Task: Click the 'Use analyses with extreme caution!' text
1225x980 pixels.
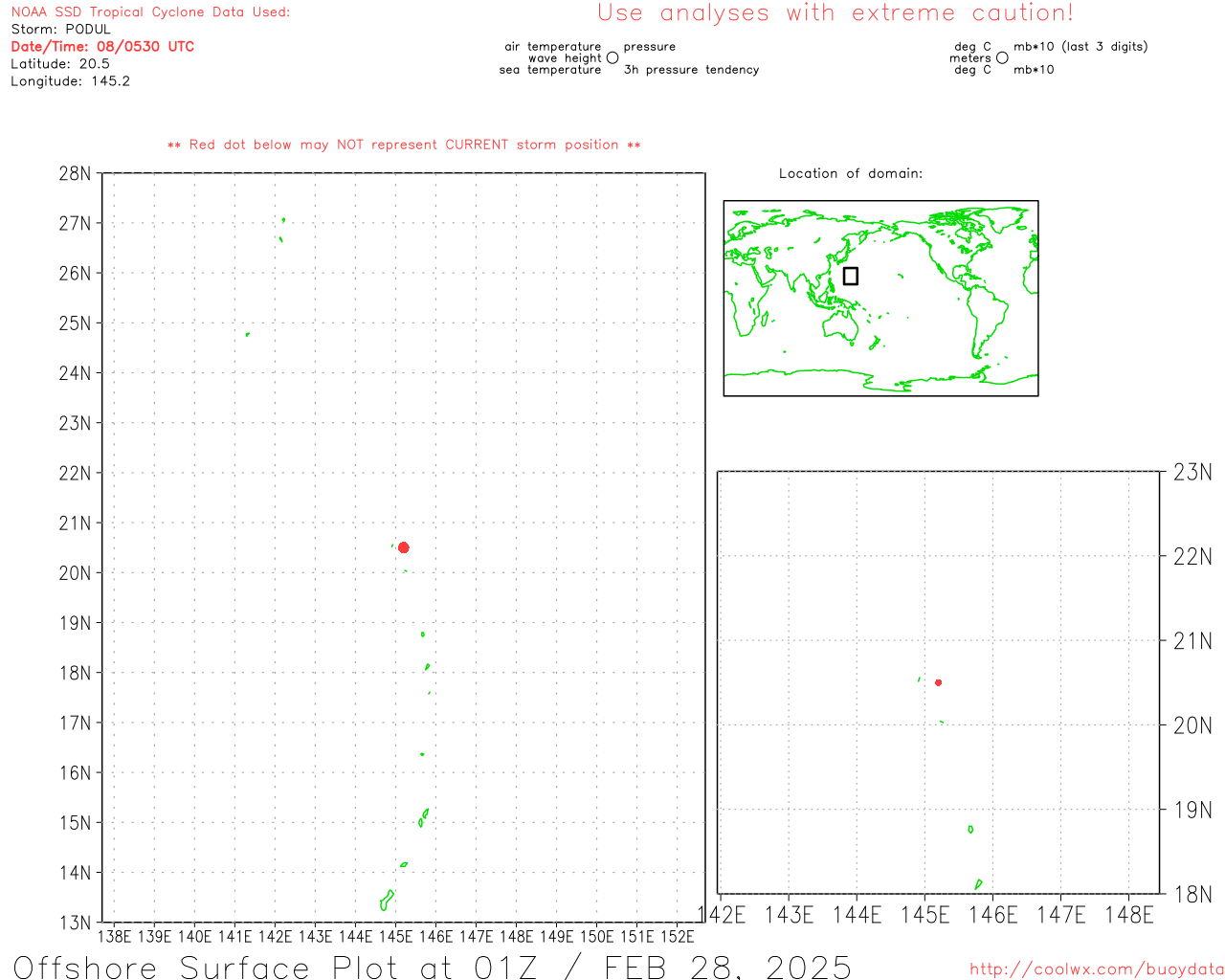Action: [x=835, y=12]
